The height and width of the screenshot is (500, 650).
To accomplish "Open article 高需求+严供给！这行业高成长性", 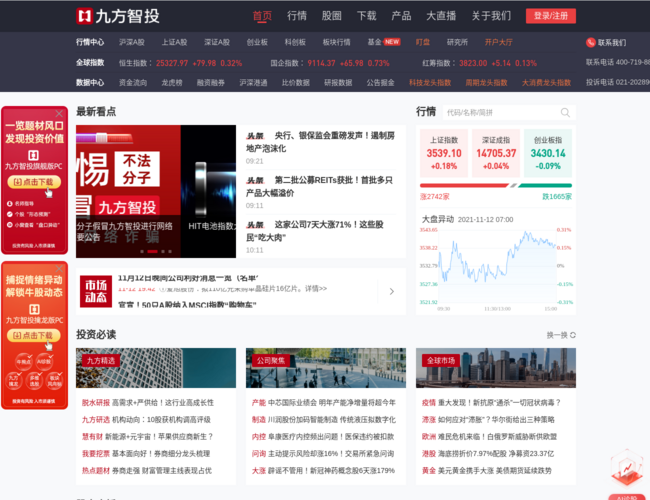I will tap(163, 403).
